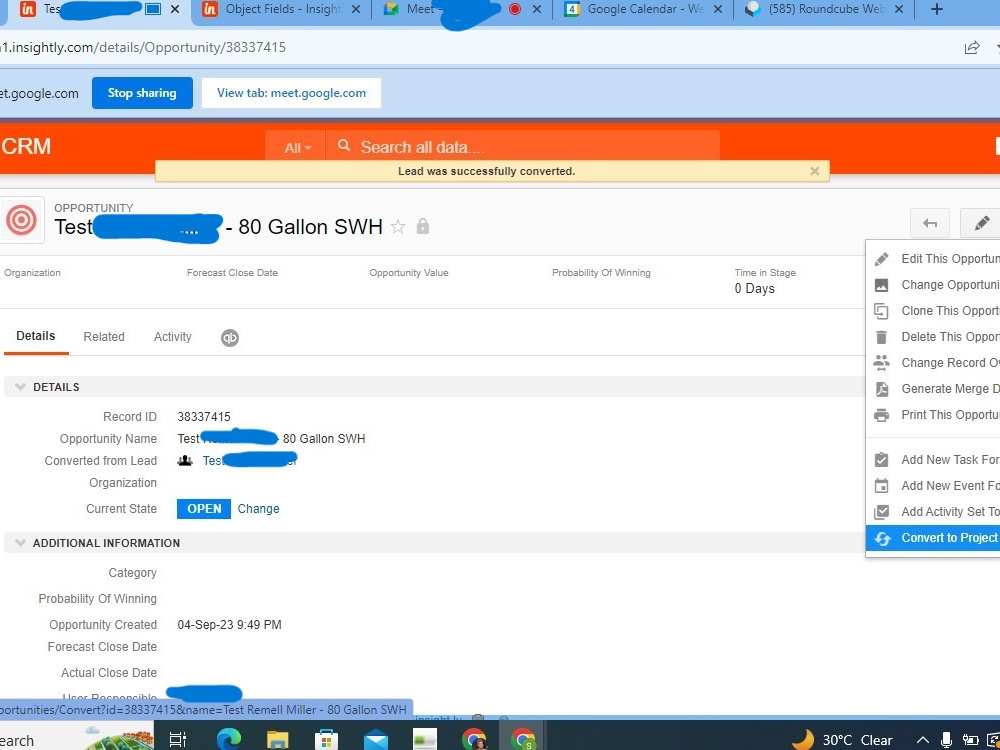Click the URL in the address bar
The width and height of the screenshot is (1000, 750).
tap(143, 48)
